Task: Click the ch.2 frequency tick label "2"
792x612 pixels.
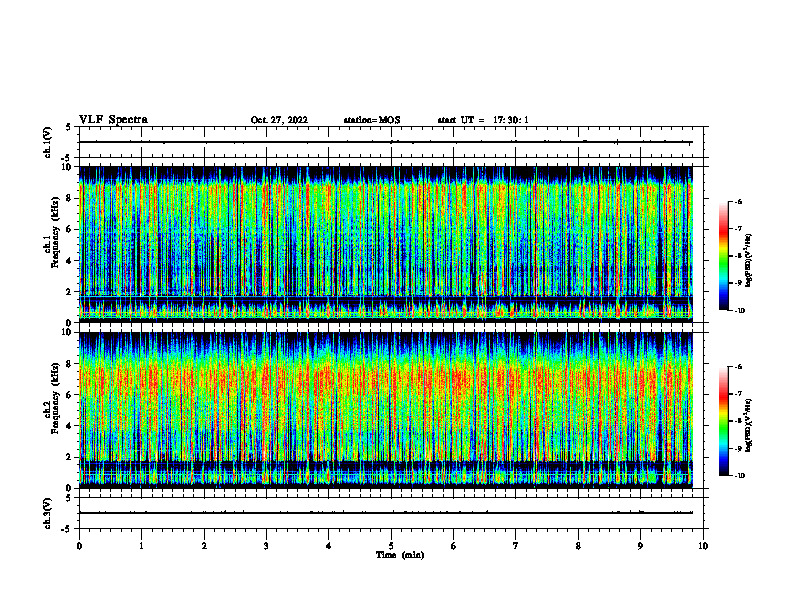Action: pyautogui.click(x=69, y=457)
